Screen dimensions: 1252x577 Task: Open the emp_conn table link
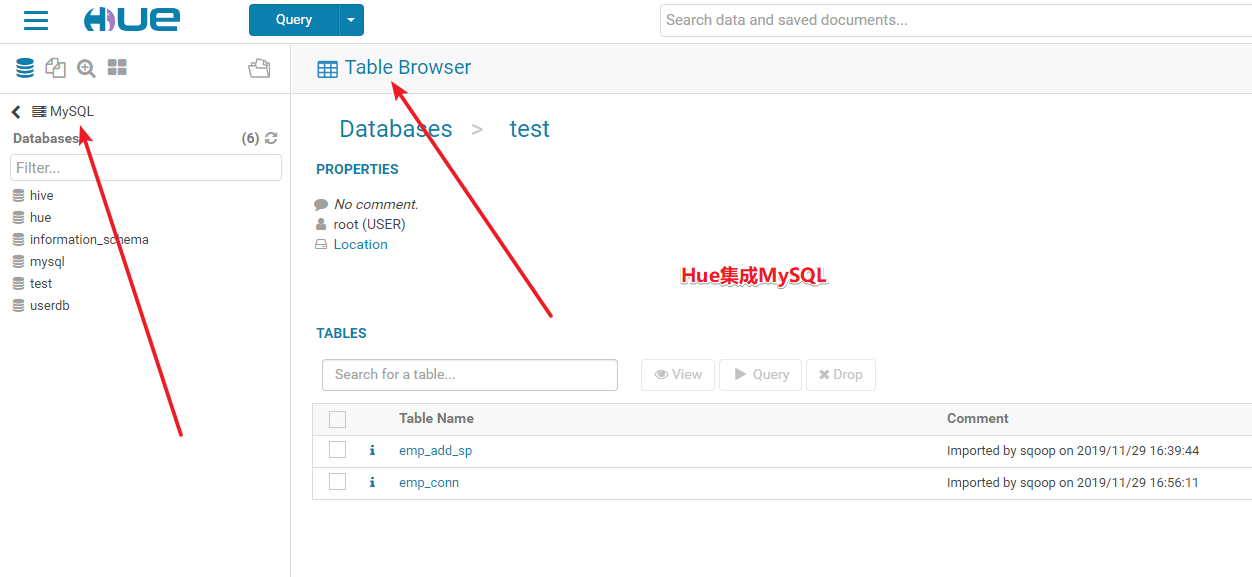[x=429, y=483]
